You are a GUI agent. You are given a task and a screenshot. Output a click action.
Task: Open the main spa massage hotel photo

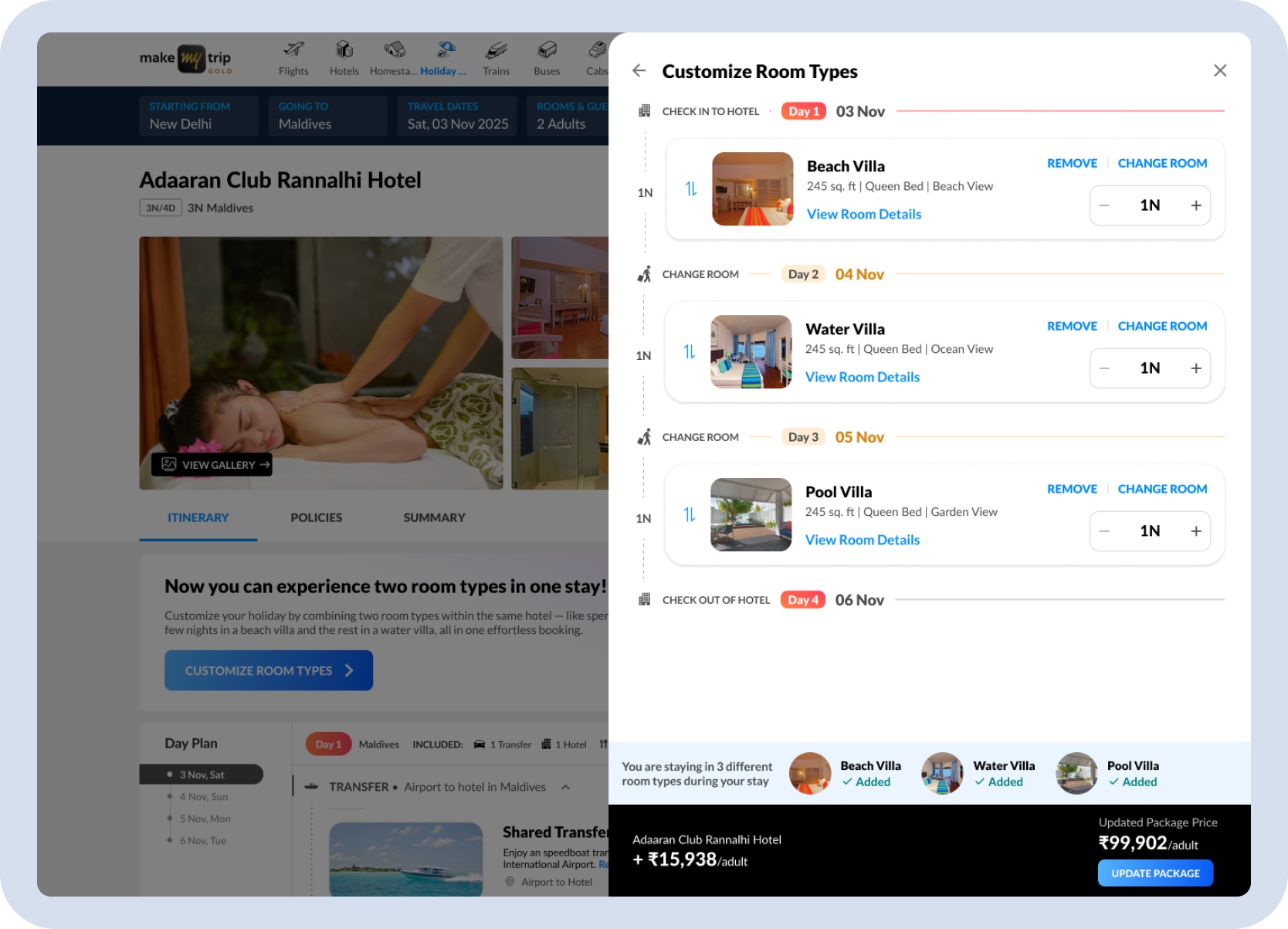[x=321, y=363]
